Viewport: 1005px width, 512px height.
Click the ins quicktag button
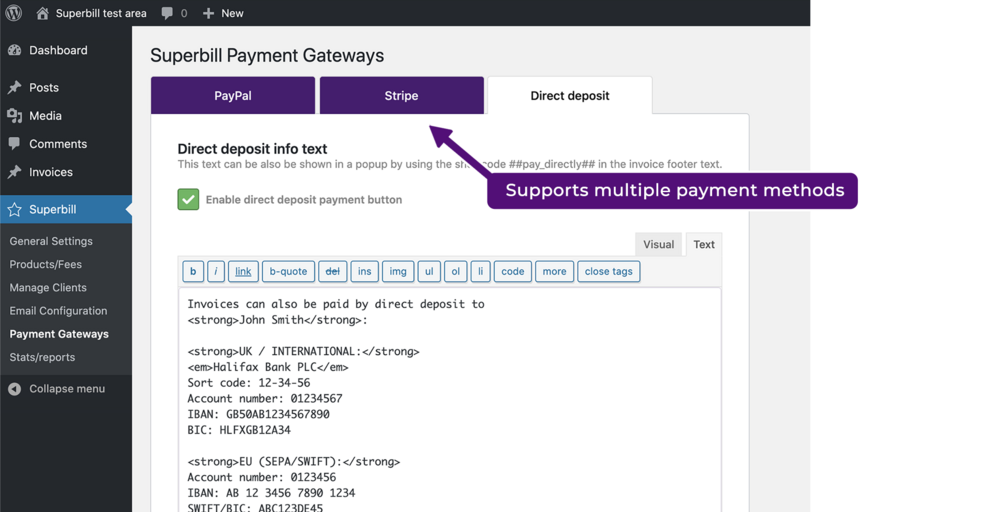tap(365, 271)
